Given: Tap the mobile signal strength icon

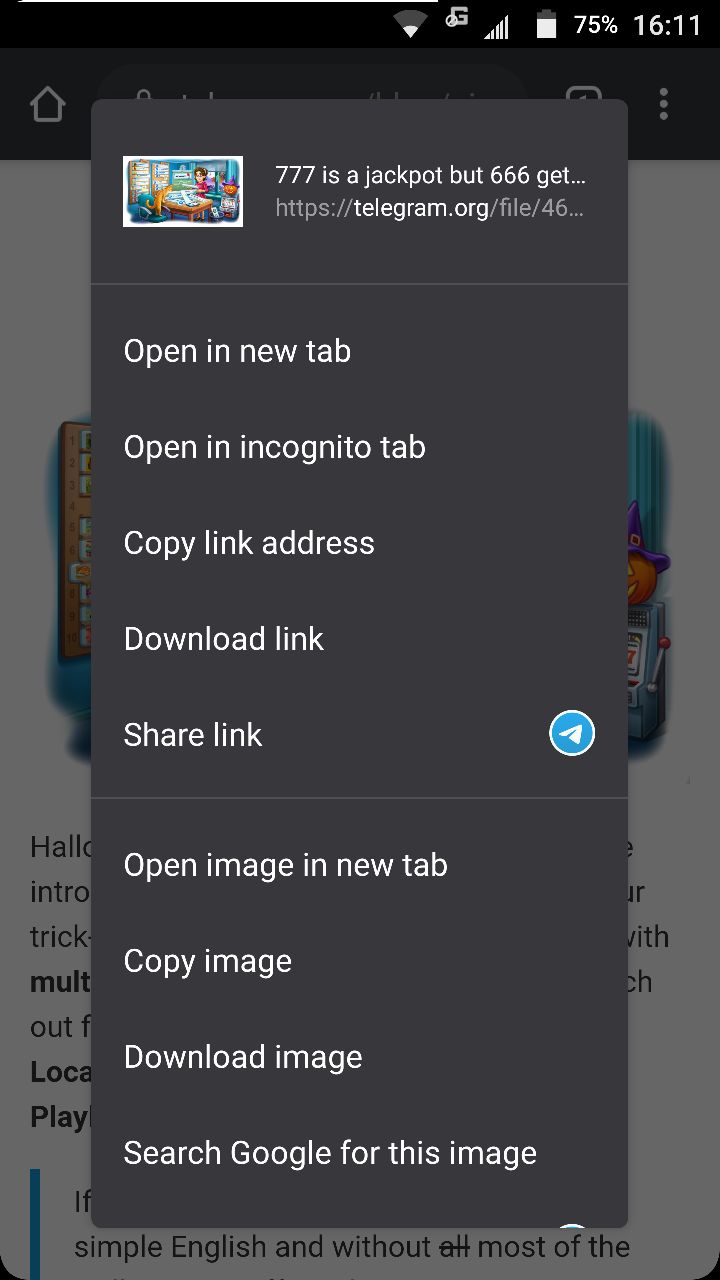Looking at the screenshot, I should pyautogui.click(x=496, y=27).
